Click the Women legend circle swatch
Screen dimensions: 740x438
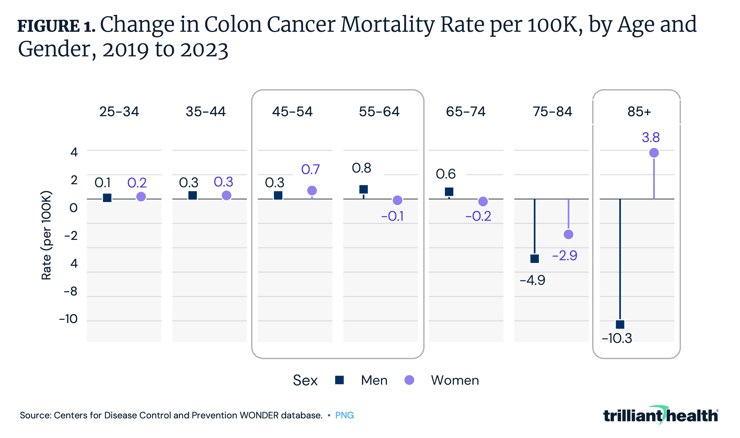click(x=408, y=380)
